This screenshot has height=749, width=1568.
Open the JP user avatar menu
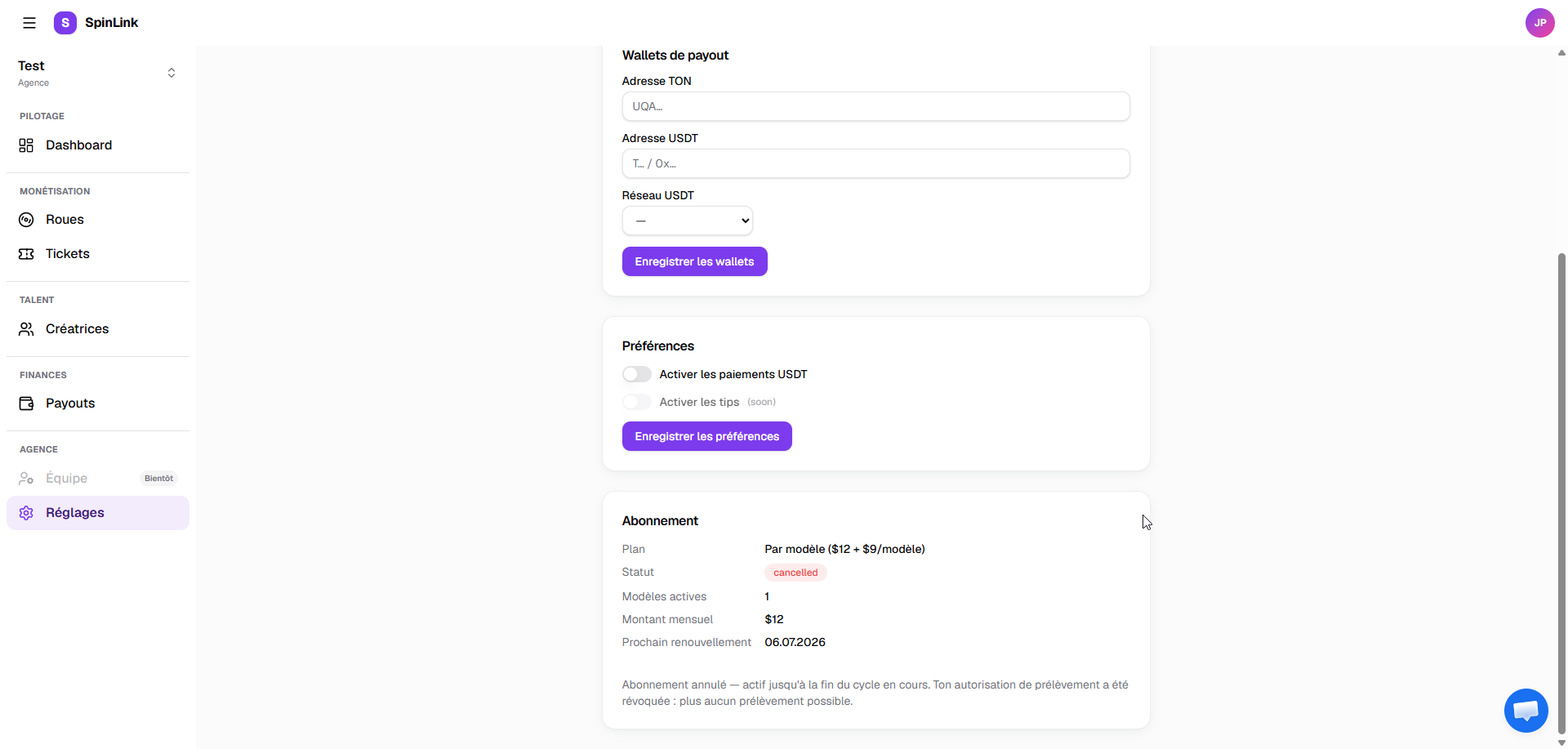pyautogui.click(x=1539, y=23)
